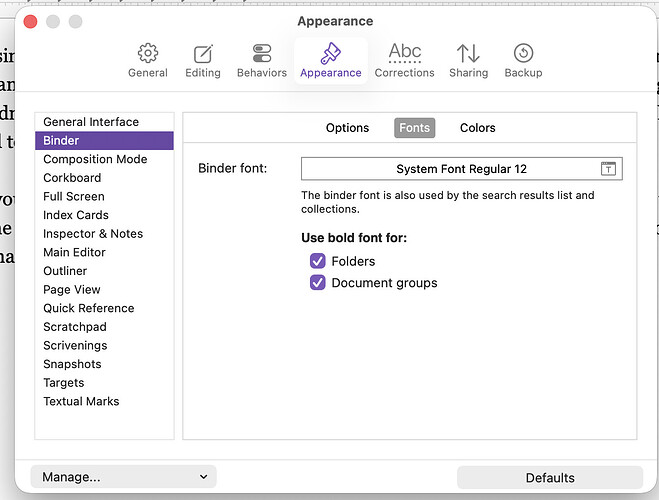The image size is (659, 500).
Task: Close the Appearance window with red button
Action: point(30,21)
